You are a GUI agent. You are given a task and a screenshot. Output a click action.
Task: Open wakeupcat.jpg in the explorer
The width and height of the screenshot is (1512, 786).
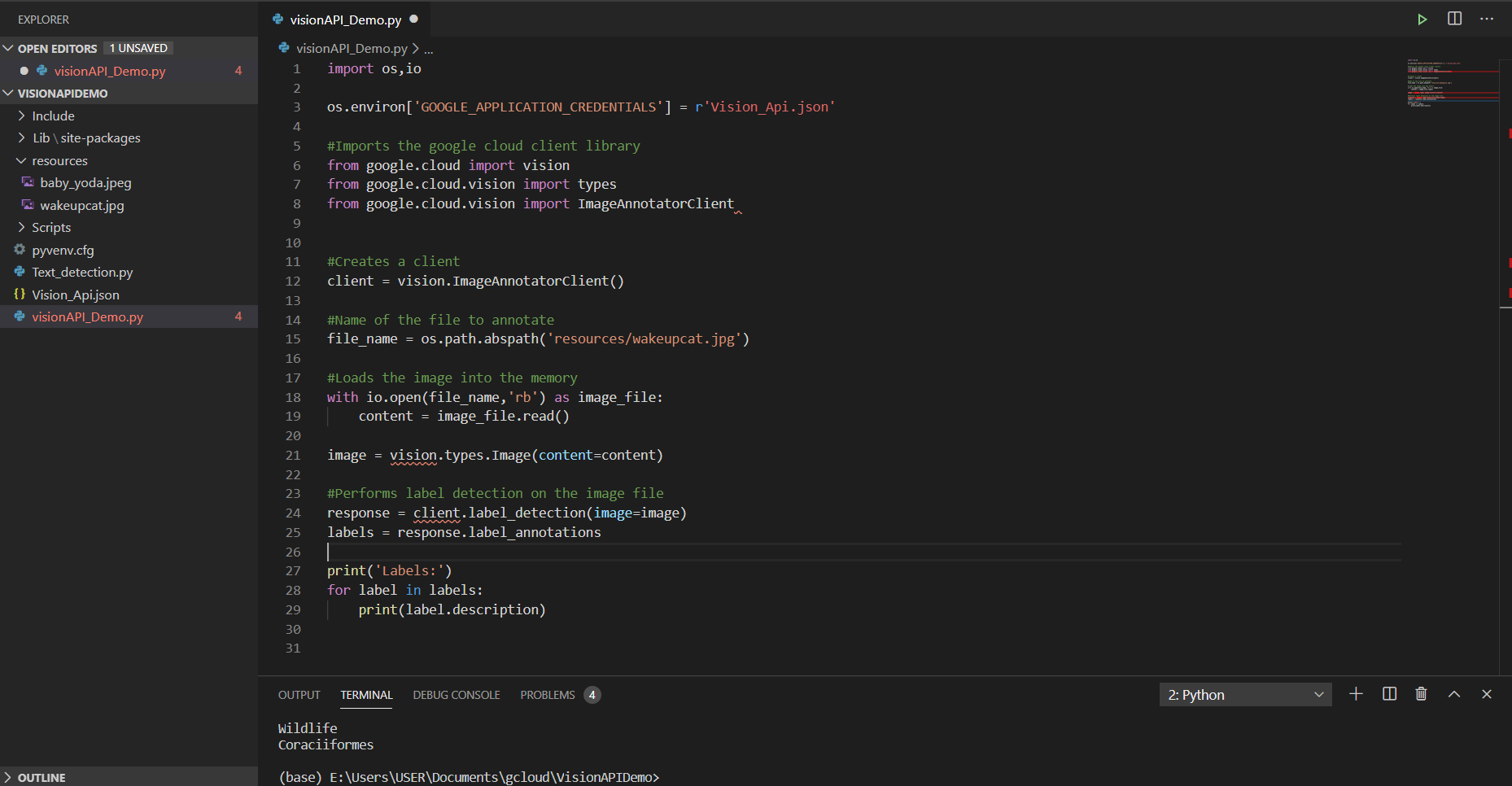[82, 205]
